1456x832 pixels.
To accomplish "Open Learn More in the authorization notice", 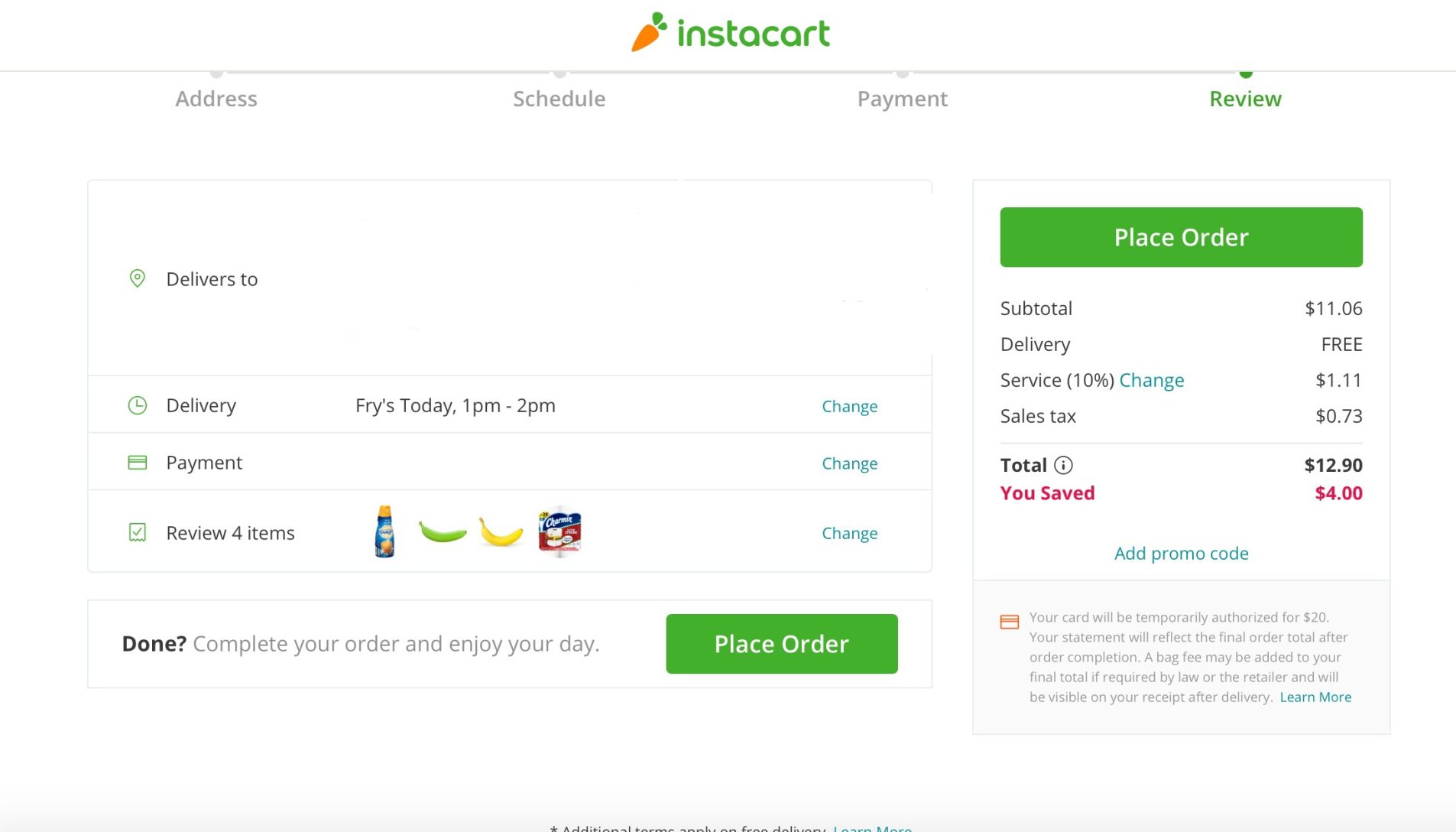I will tap(1315, 697).
